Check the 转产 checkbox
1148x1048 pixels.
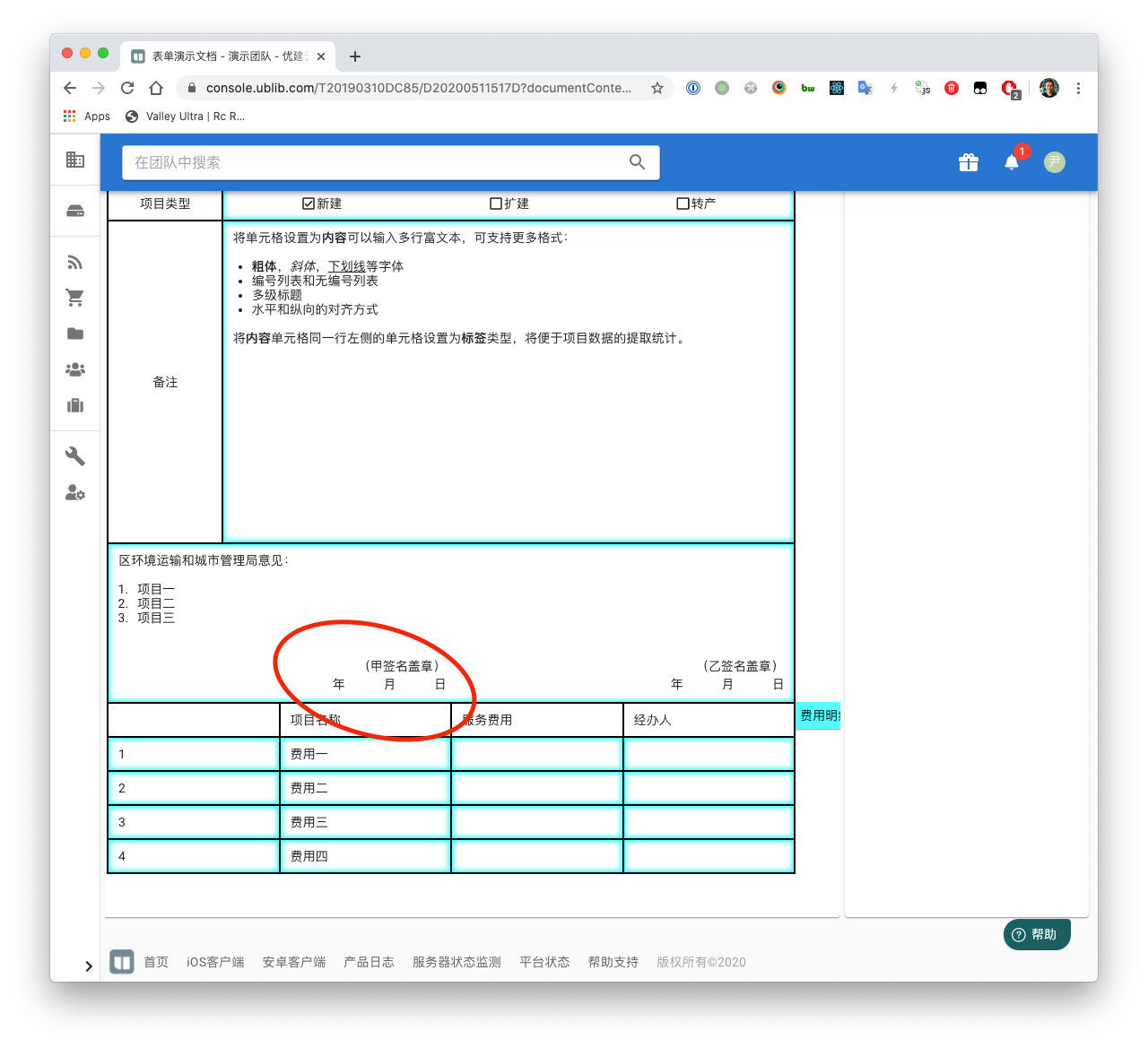[x=683, y=204]
